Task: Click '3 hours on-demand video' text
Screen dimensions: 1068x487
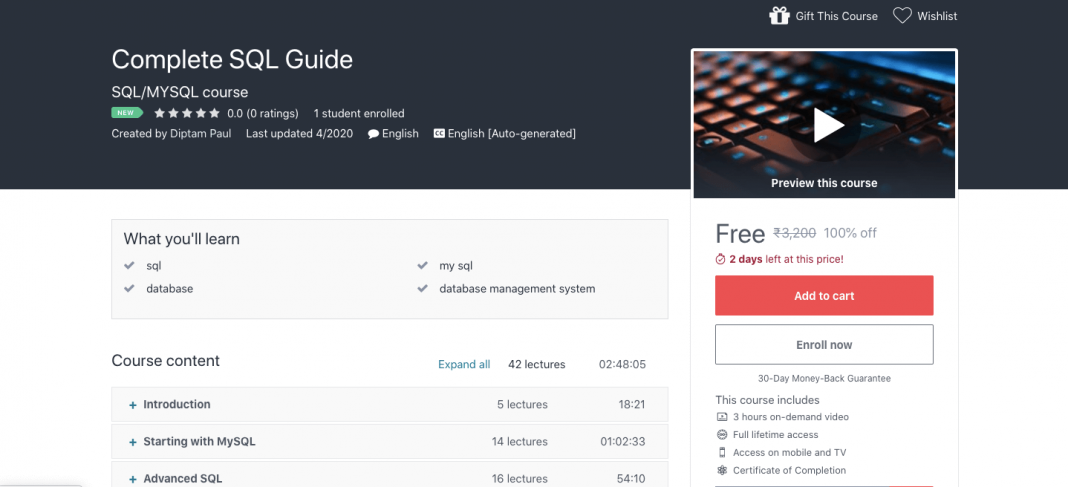Action: (791, 417)
